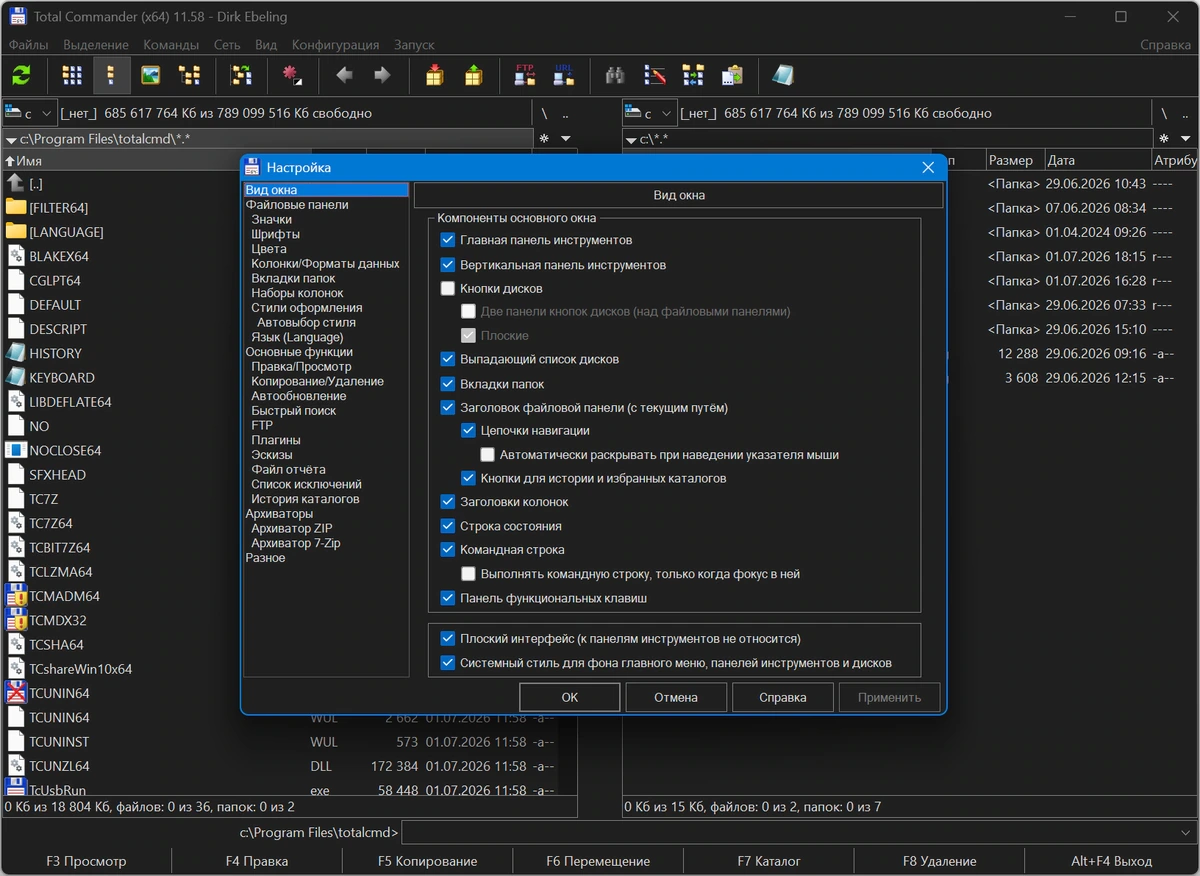The height and width of the screenshot is (876, 1200).
Task: Open the FTP connect toolbar icon
Action: [x=525, y=75]
